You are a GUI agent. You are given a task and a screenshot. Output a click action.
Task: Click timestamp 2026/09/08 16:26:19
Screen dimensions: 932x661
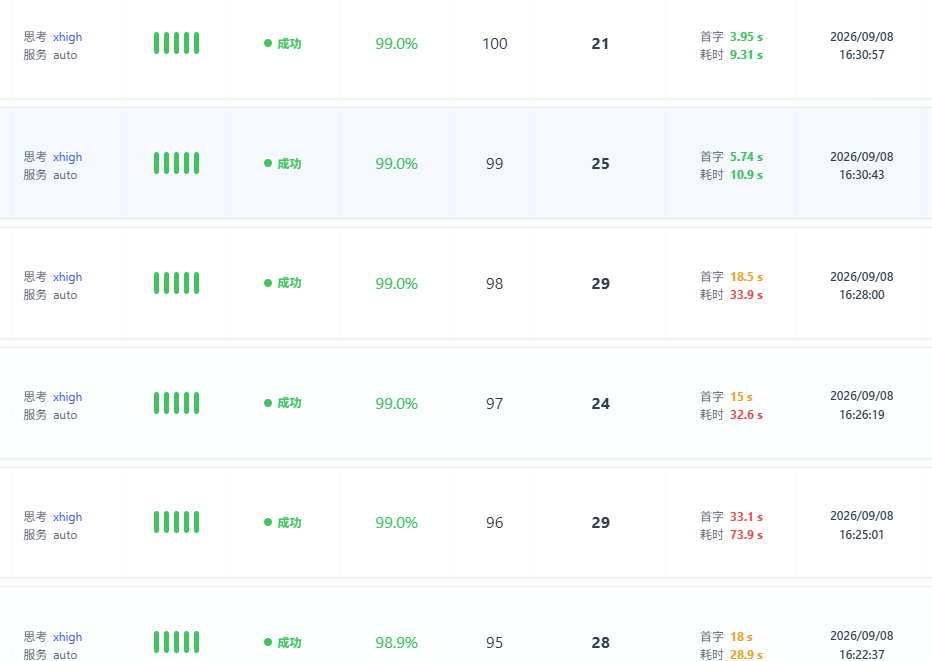[862, 405]
